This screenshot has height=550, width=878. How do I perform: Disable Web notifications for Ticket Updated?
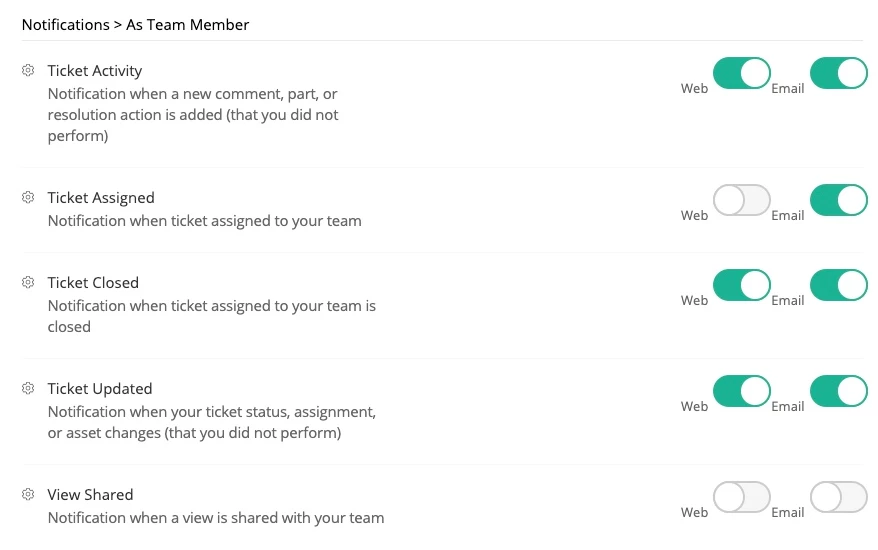(741, 391)
